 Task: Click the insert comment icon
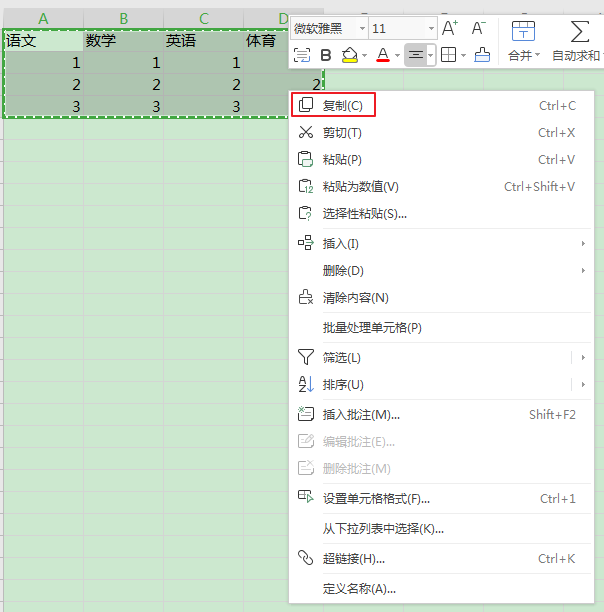(x=306, y=414)
